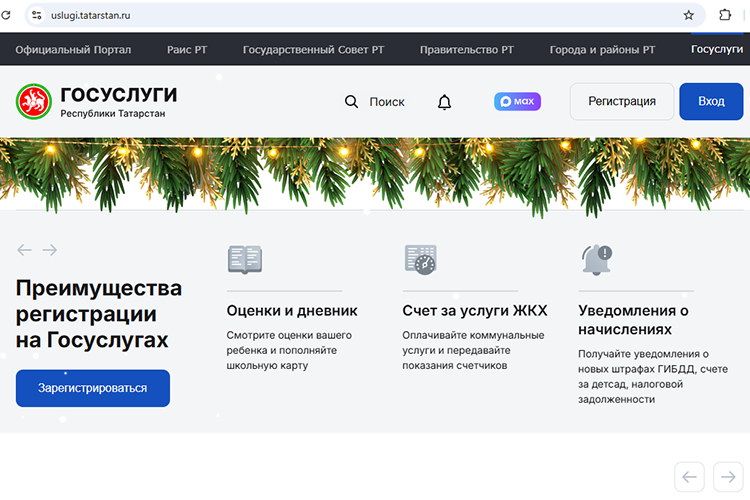Viewport: 750px width, 500px height.
Task: Click the MAX messenger badge
Action: (x=517, y=101)
